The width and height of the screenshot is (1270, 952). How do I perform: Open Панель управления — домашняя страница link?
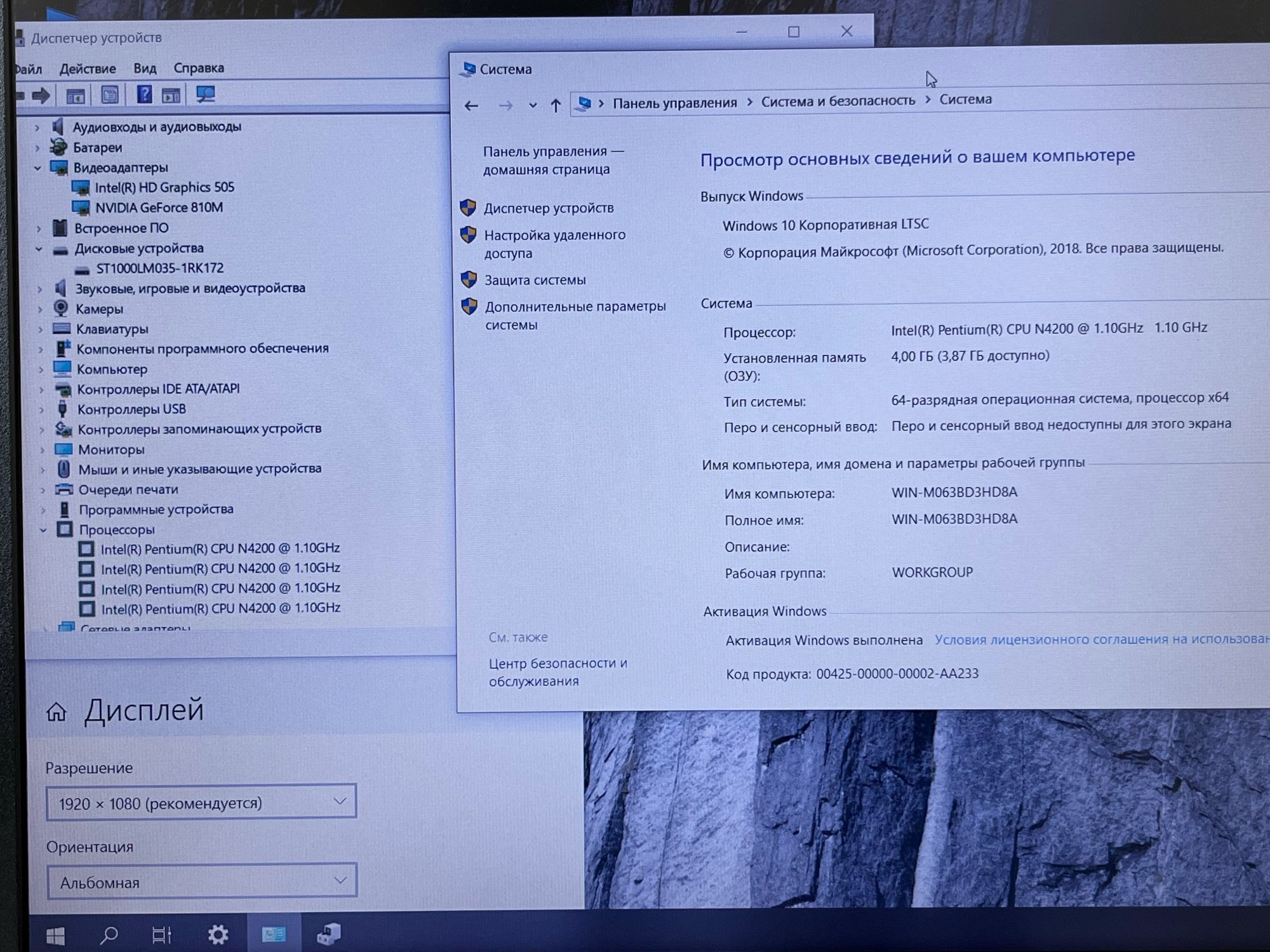[553, 161]
